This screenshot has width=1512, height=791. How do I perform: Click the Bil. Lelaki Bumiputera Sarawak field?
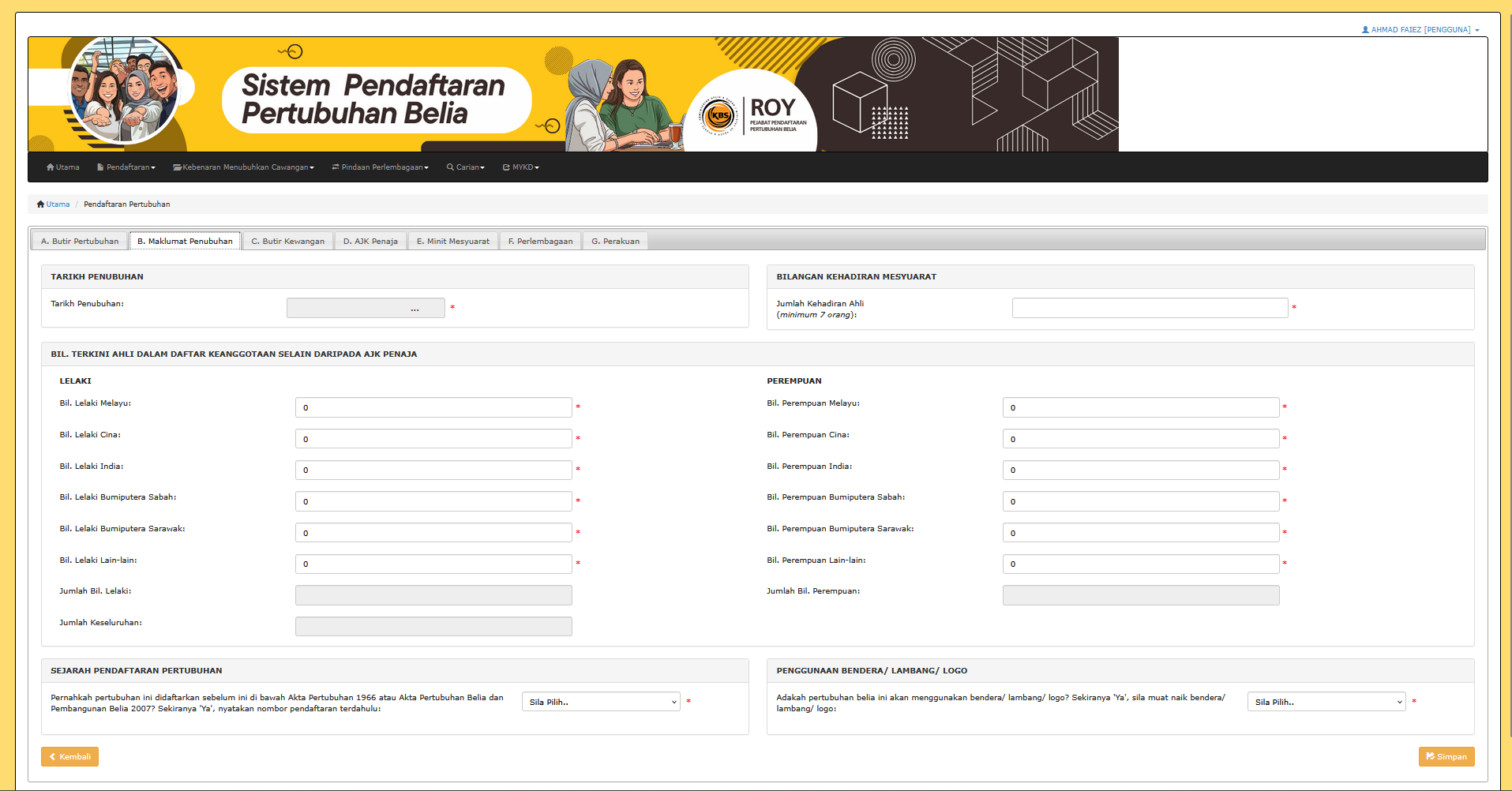[433, 533]
